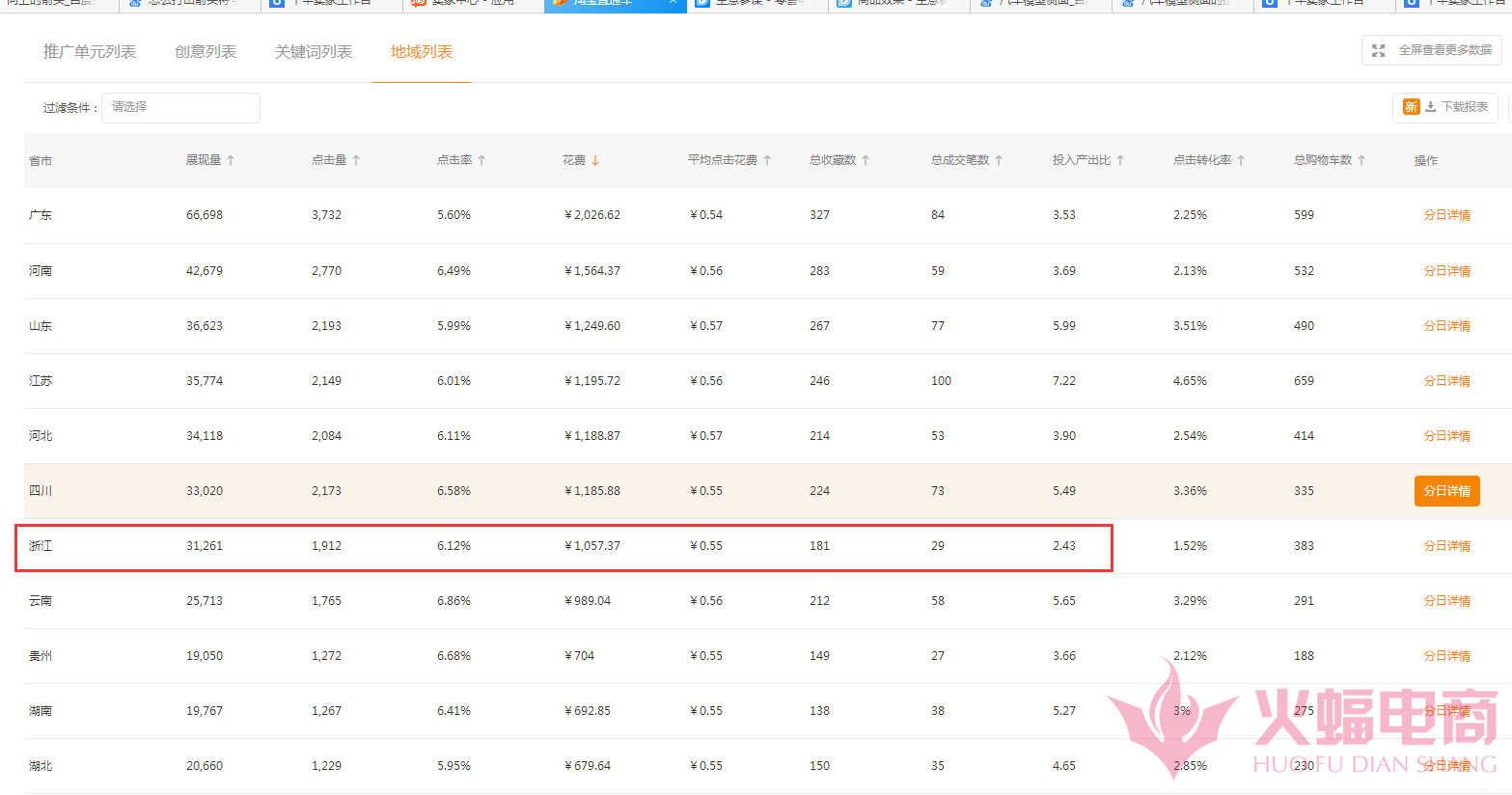
Task: Open 分日详情 for 广东 row
Action: click(1446, 215)
